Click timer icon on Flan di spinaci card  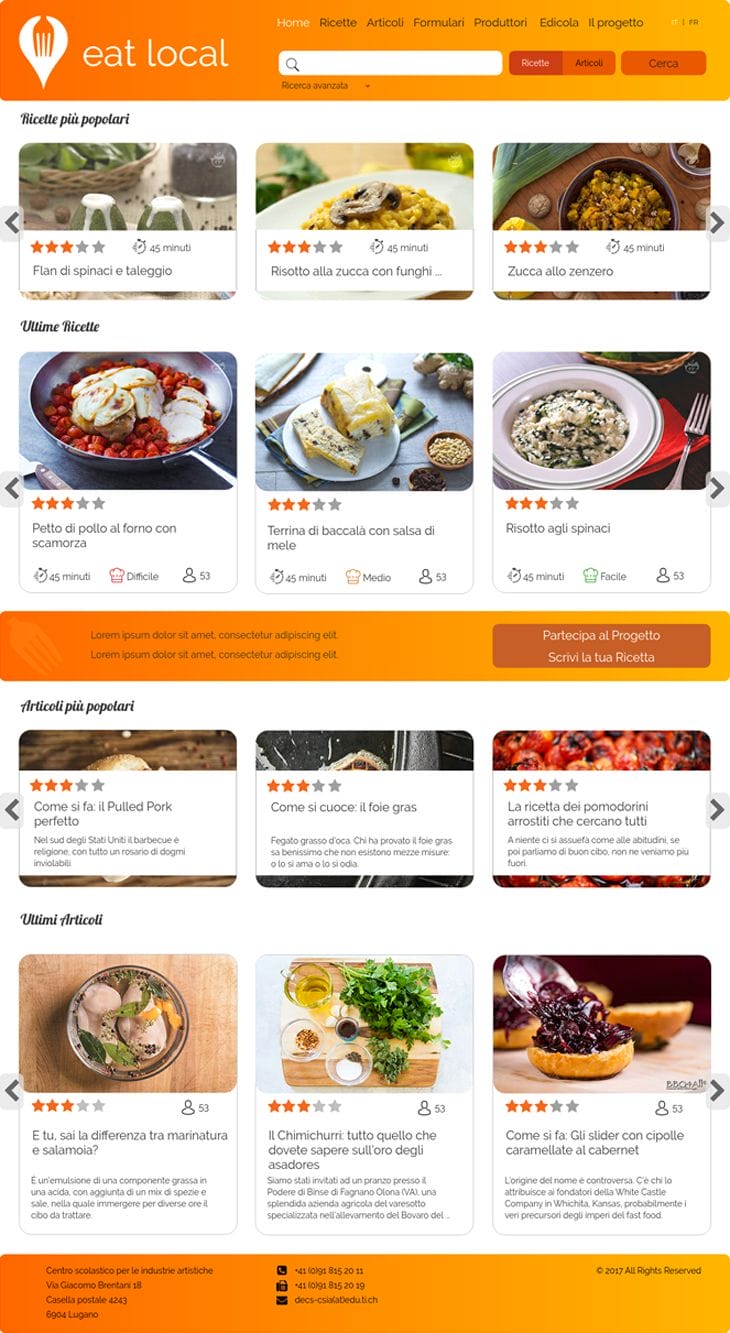[x=139, y=247]
